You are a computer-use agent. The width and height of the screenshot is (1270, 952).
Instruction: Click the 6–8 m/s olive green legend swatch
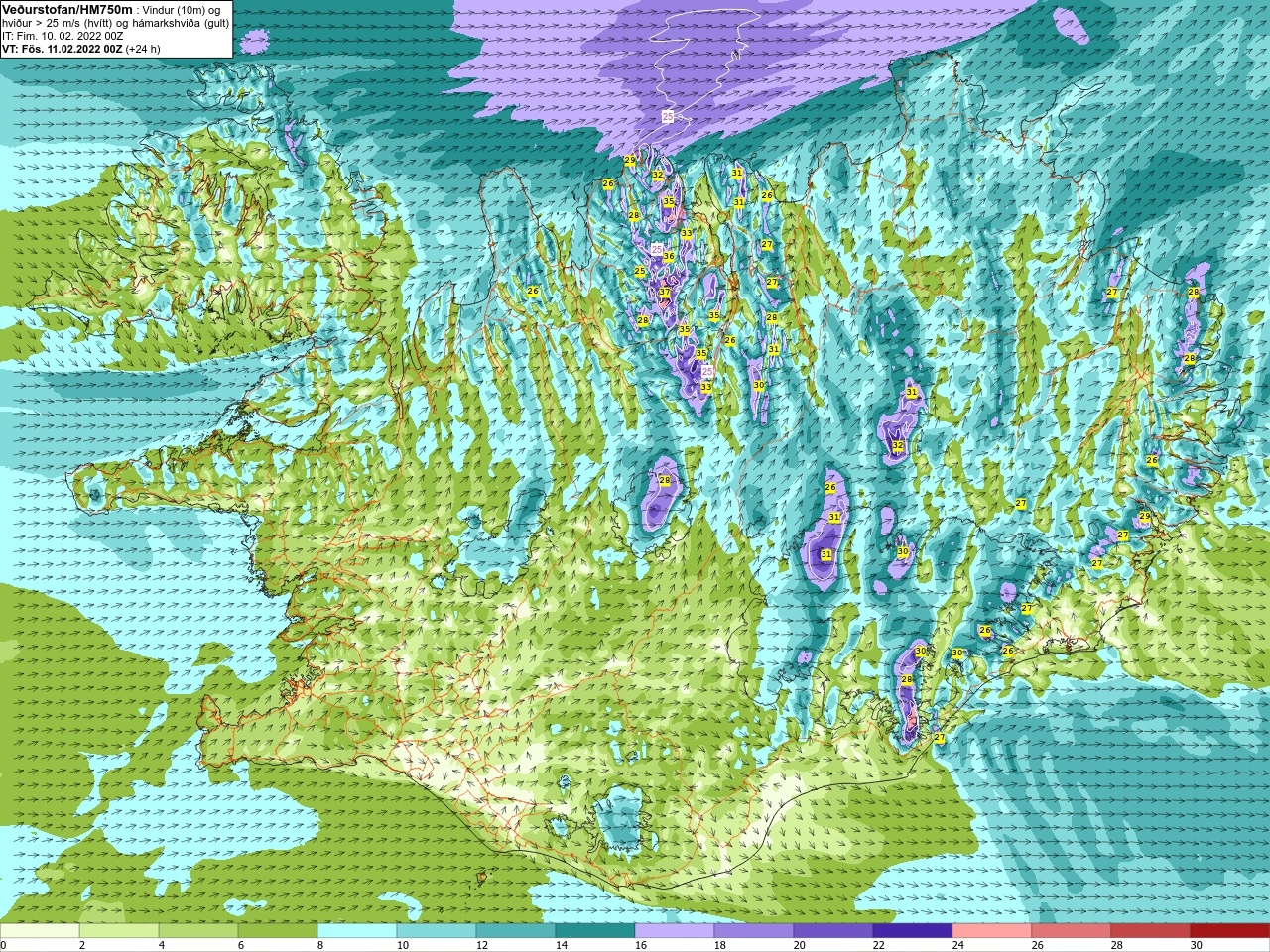(x=278, y=931)
